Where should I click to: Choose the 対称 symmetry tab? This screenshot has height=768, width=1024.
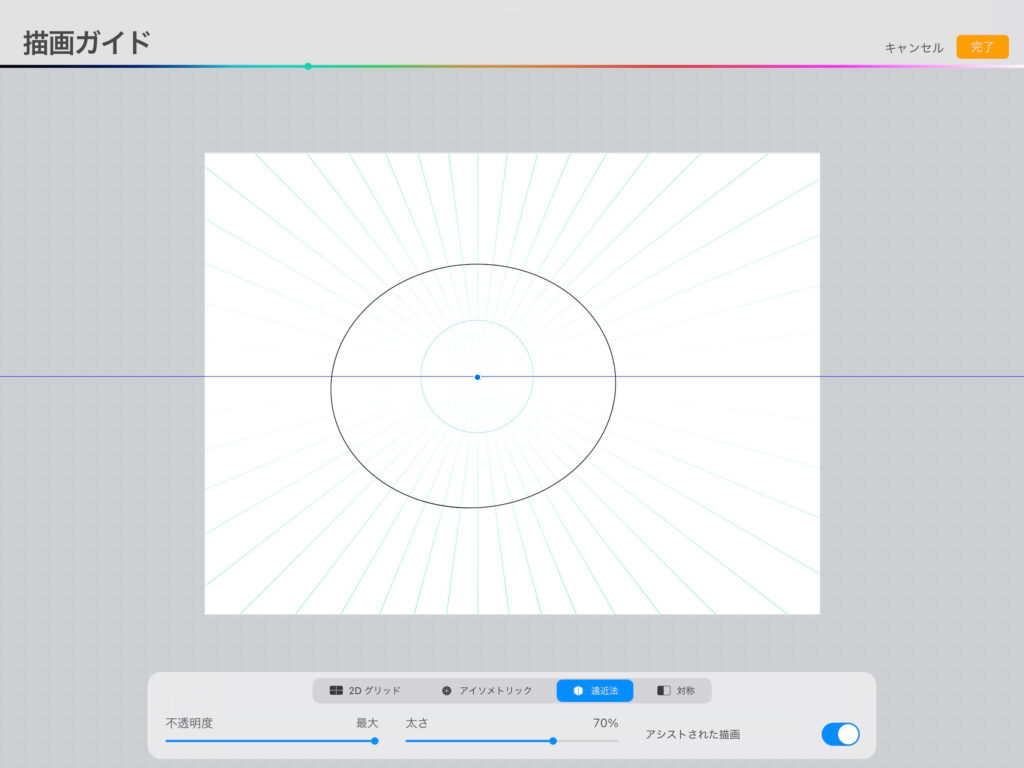click(677, 690)
